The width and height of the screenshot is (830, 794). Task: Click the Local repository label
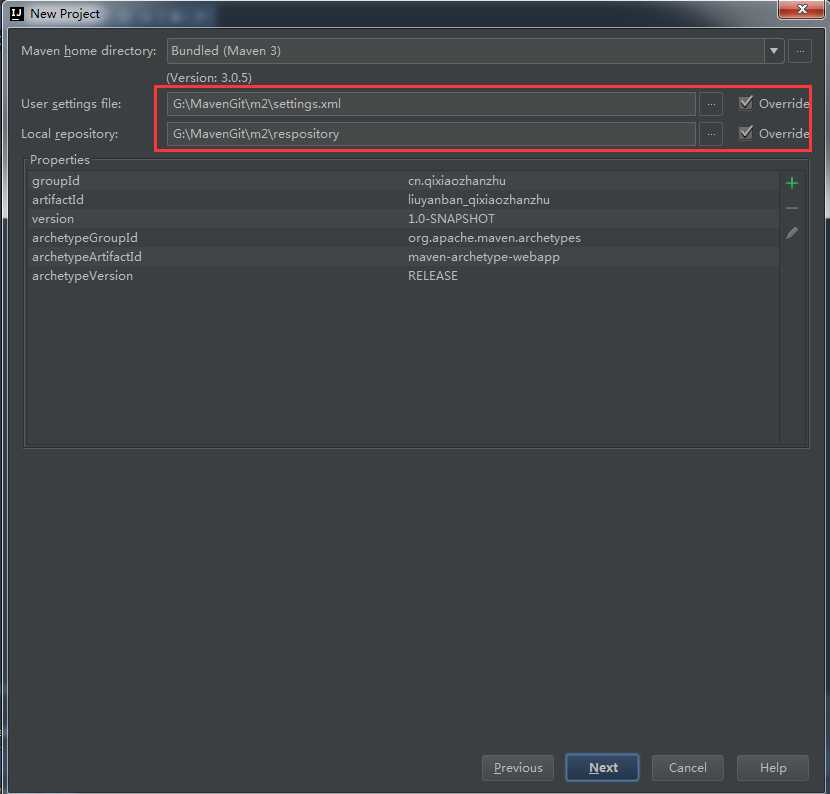pyautogui.click(x=69, y=134)
